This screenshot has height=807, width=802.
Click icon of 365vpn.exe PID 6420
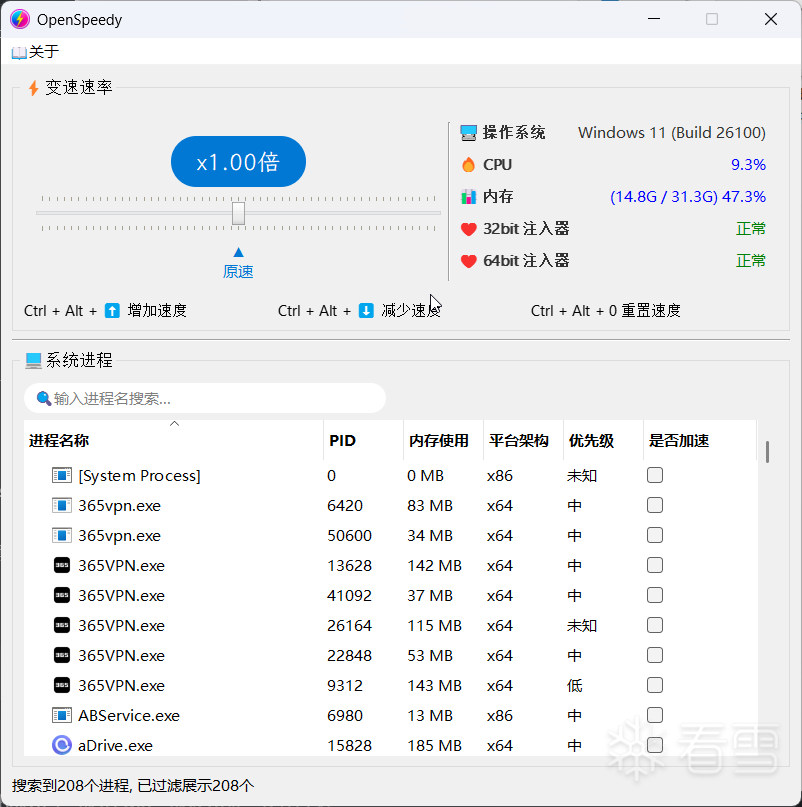(x=62, y=505)
